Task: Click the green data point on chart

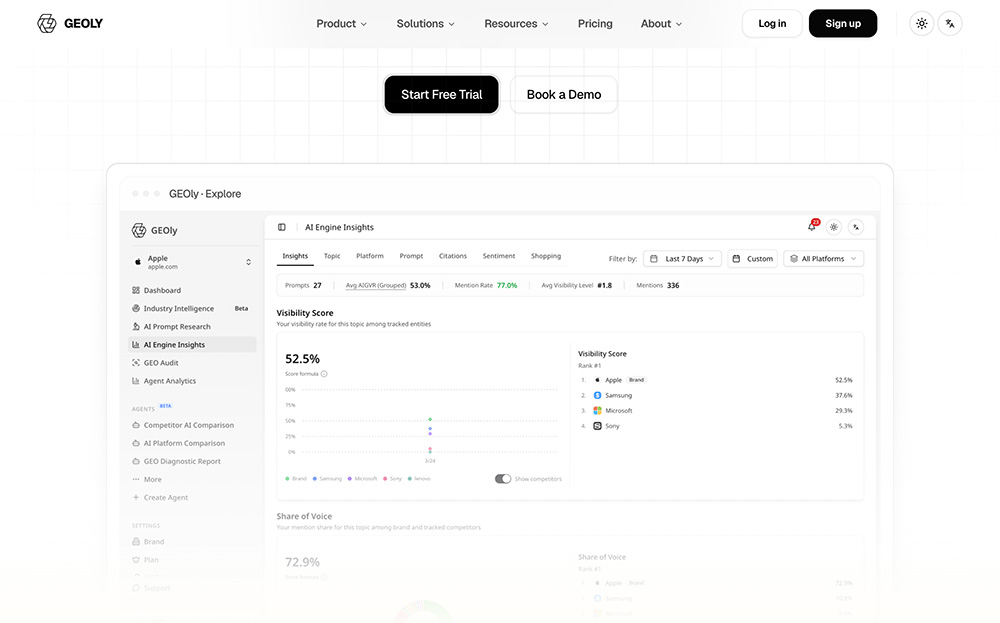Action: pyautogui.click(x=430, y=420)
